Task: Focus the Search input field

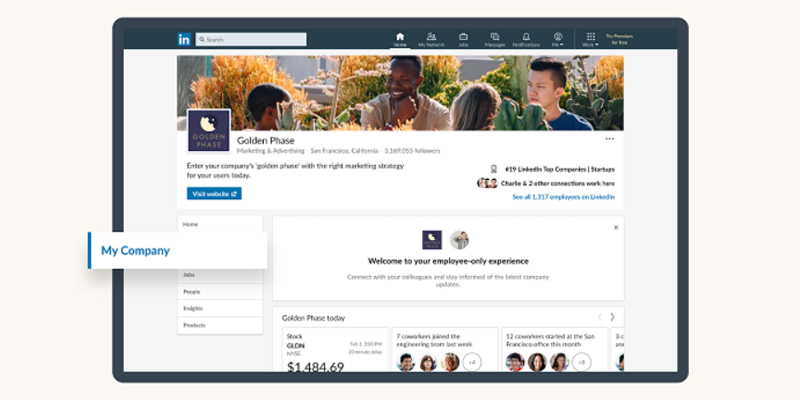Action: pos(251,39)
